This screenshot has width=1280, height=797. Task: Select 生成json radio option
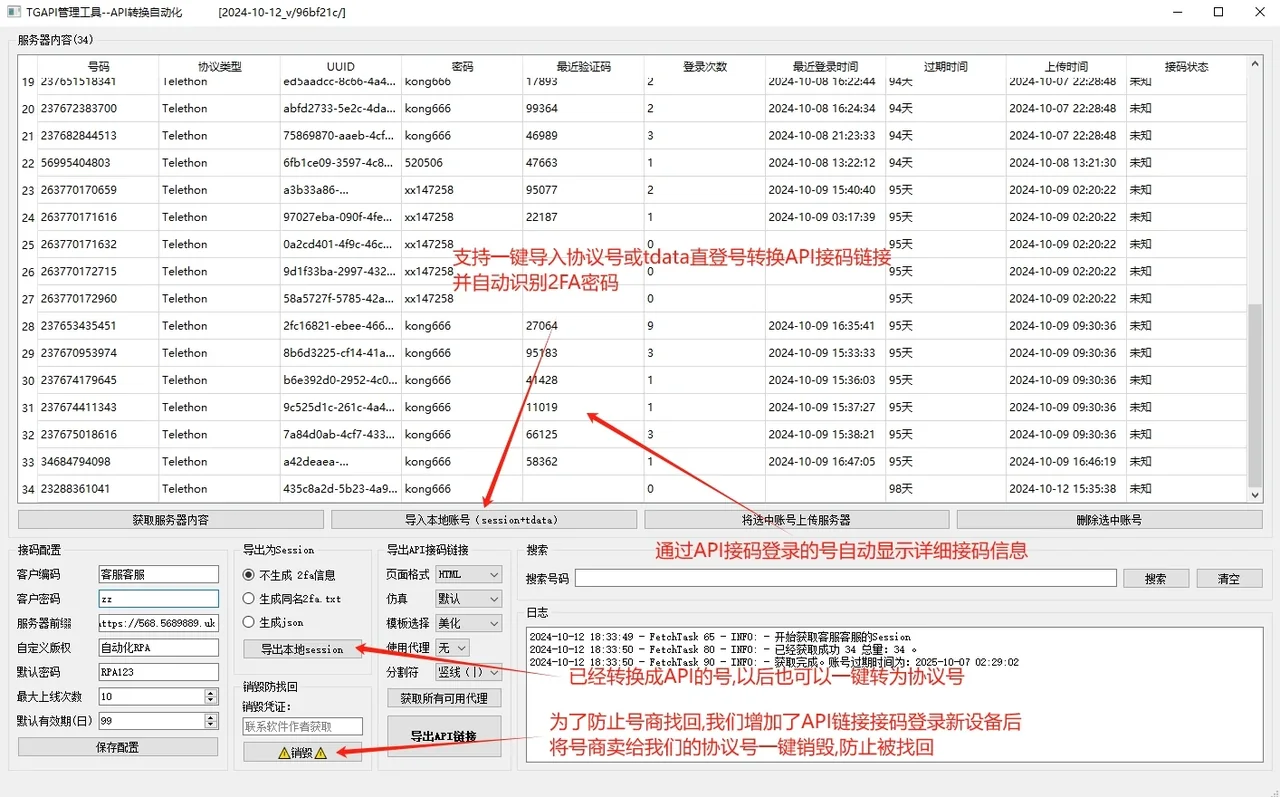click(273, 622)
